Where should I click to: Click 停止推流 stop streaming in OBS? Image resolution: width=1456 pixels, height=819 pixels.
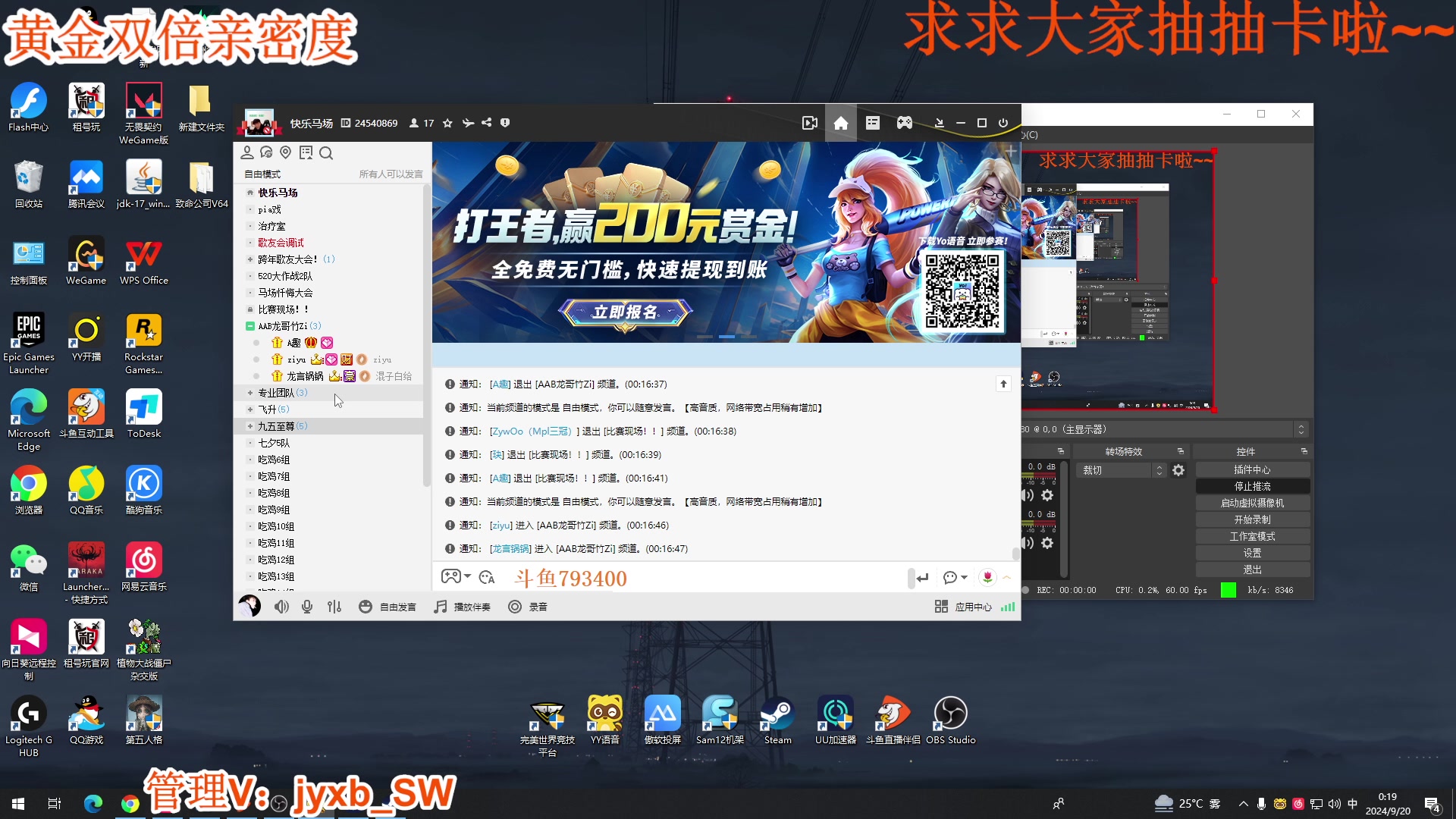click(1252, 486)
